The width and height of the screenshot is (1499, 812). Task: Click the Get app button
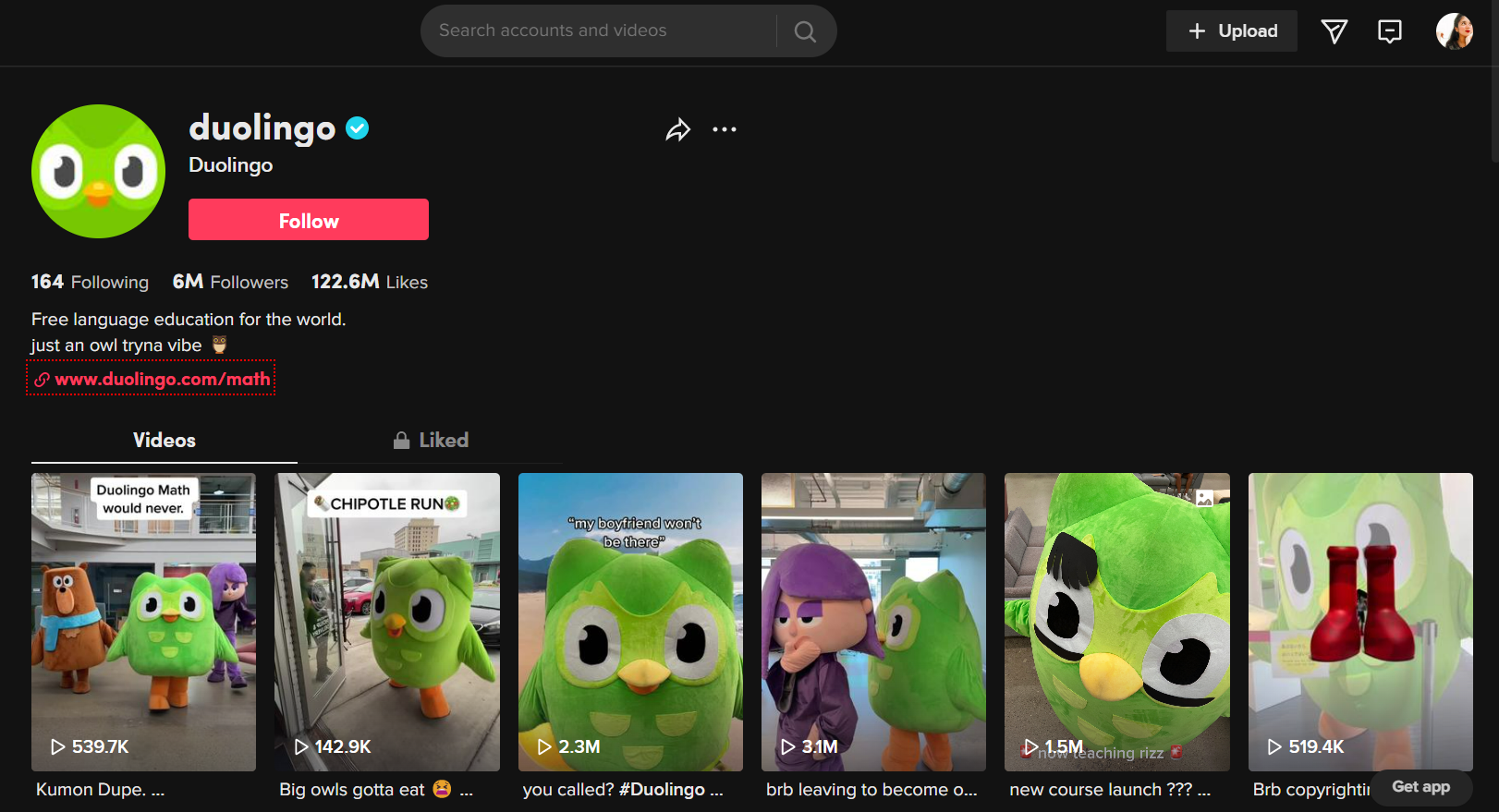tap(1421, 787)
